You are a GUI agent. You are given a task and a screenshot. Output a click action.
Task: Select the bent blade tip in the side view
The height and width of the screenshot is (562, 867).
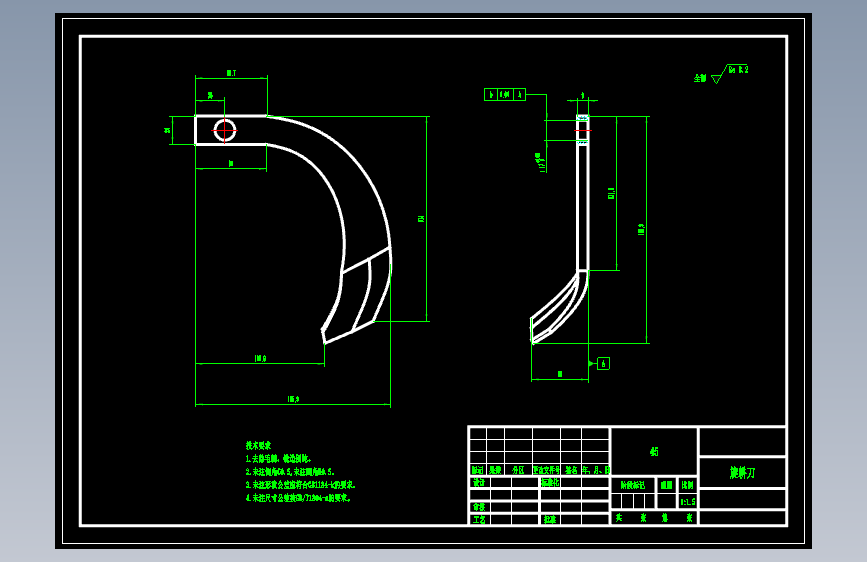pyautogui.click(x=558, y=308)
